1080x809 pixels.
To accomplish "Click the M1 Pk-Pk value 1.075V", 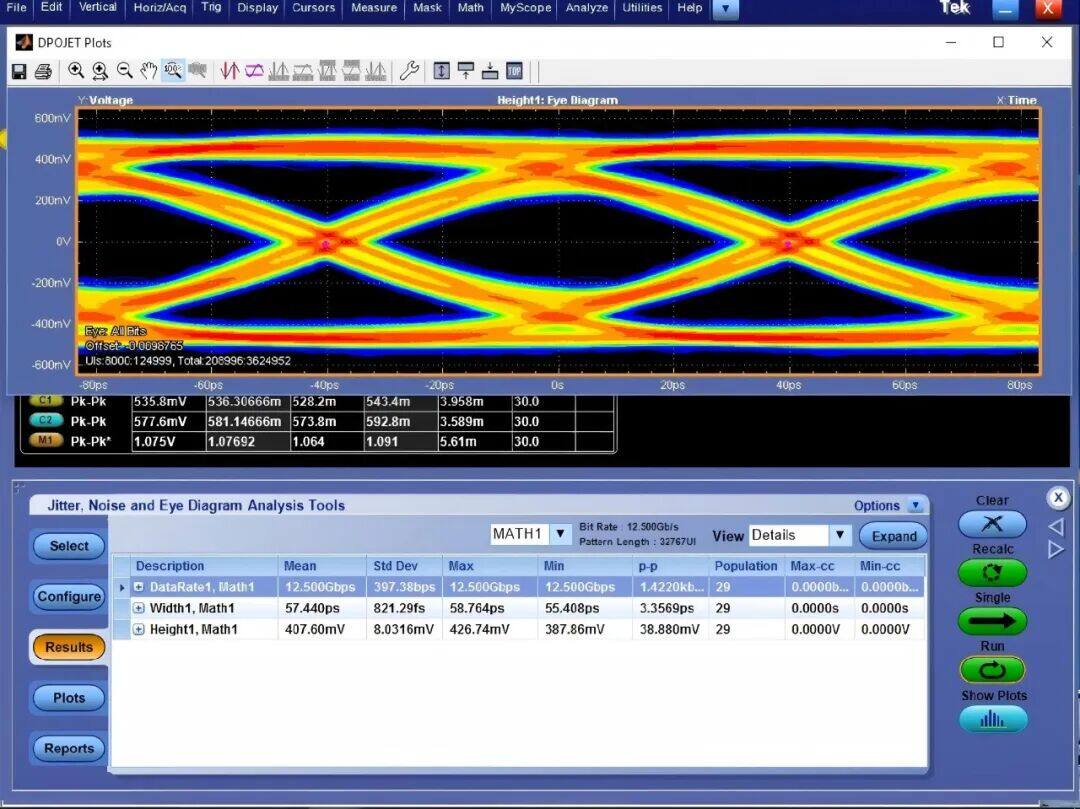I will pyautogui.click(x=154, y=441).
